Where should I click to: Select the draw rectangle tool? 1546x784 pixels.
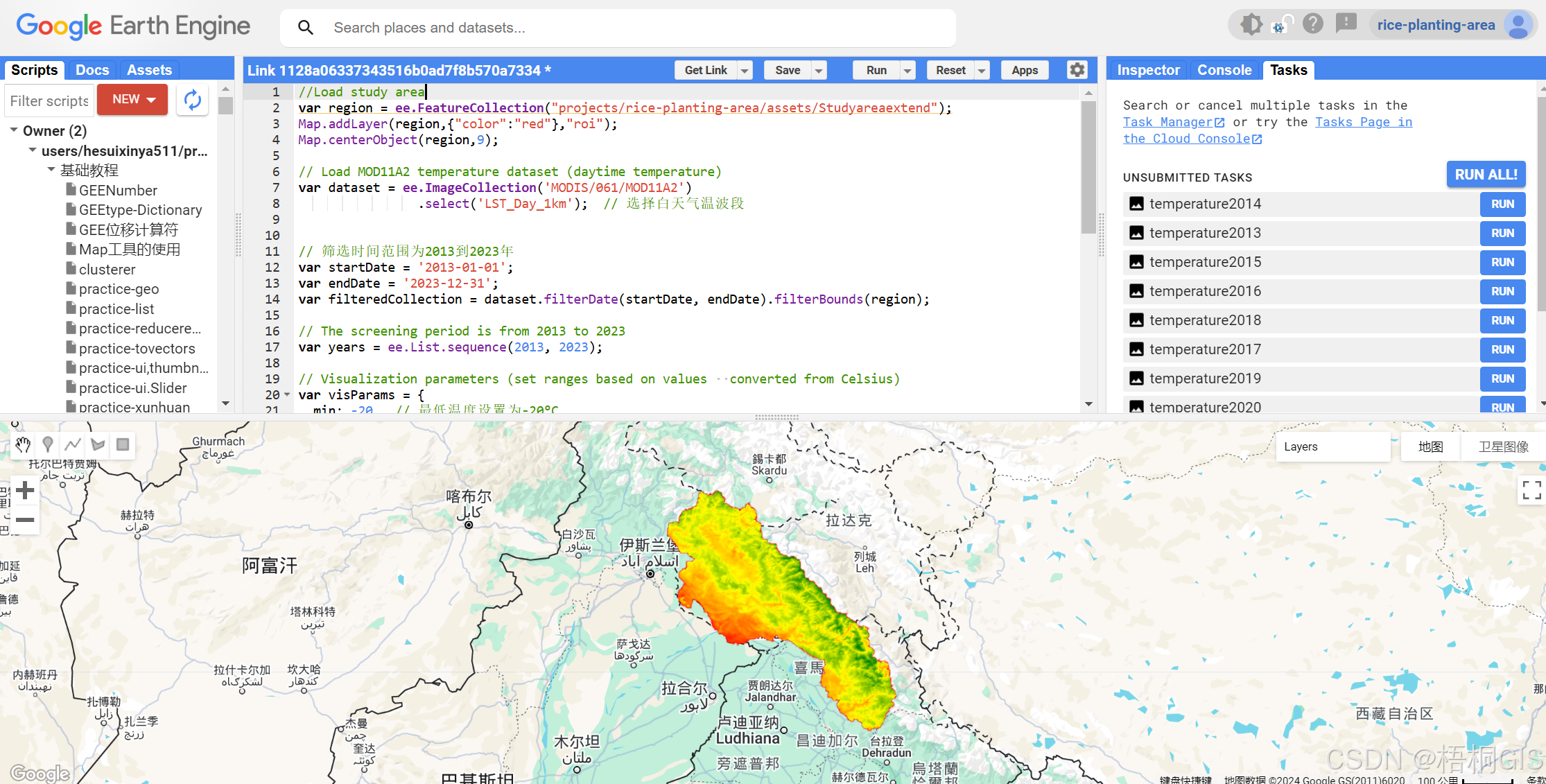123,444
